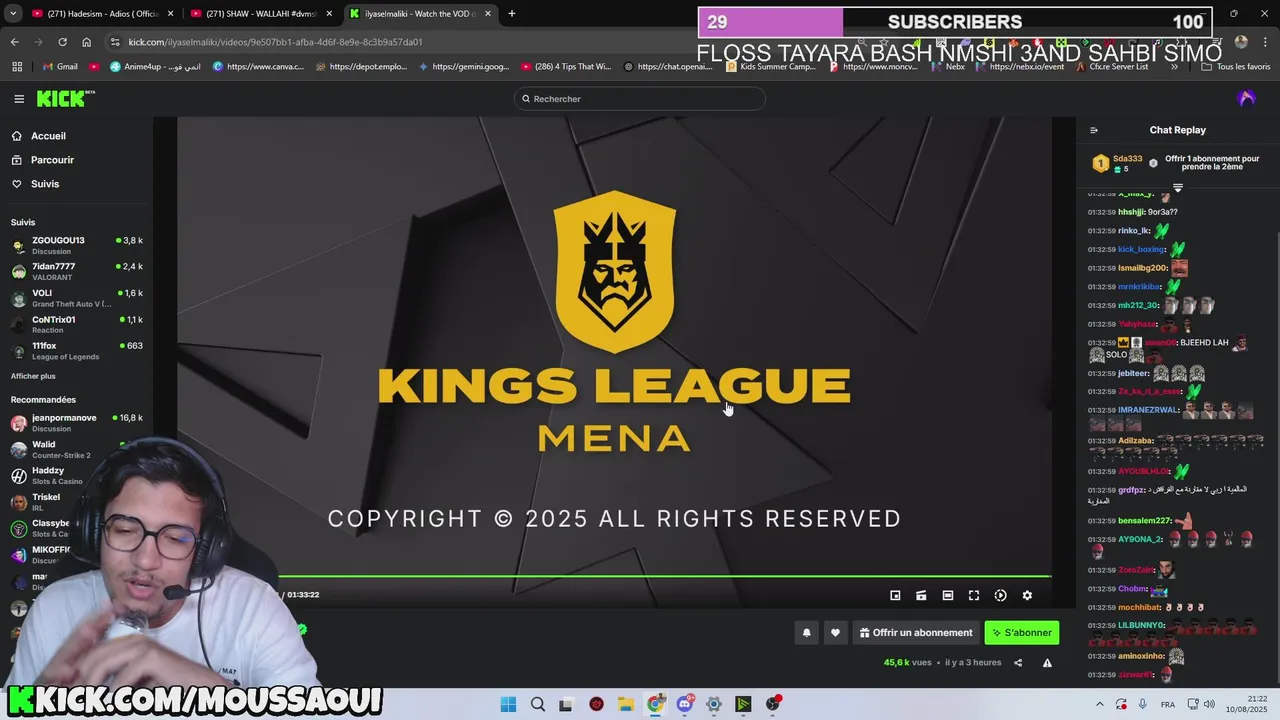Open playback speed control icon
The width and height of the screenshot is (1280, 720).
pyautogui.click(x=1000, y=595)
